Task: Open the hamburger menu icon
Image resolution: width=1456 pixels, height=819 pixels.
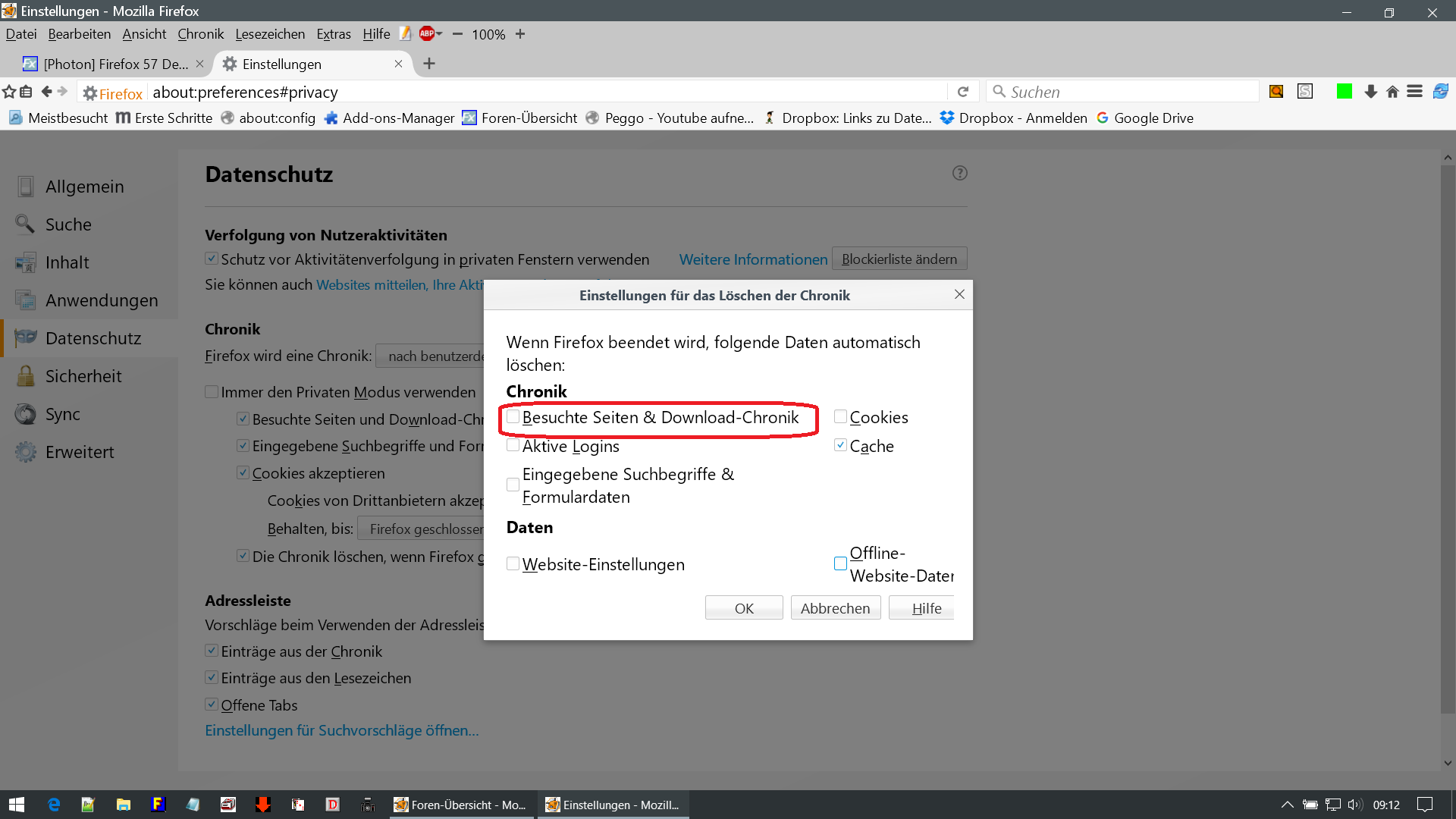Action: pyautogui.click(x=1414, y=92)
